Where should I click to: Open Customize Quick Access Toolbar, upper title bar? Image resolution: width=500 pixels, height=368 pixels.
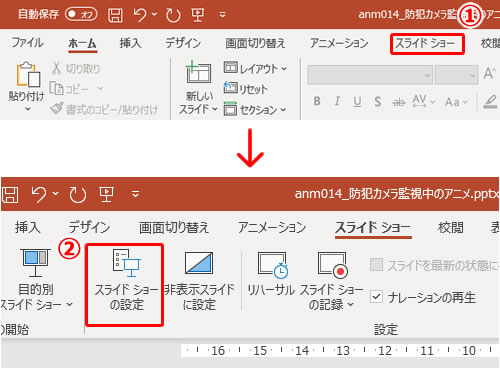click(223, 15)
